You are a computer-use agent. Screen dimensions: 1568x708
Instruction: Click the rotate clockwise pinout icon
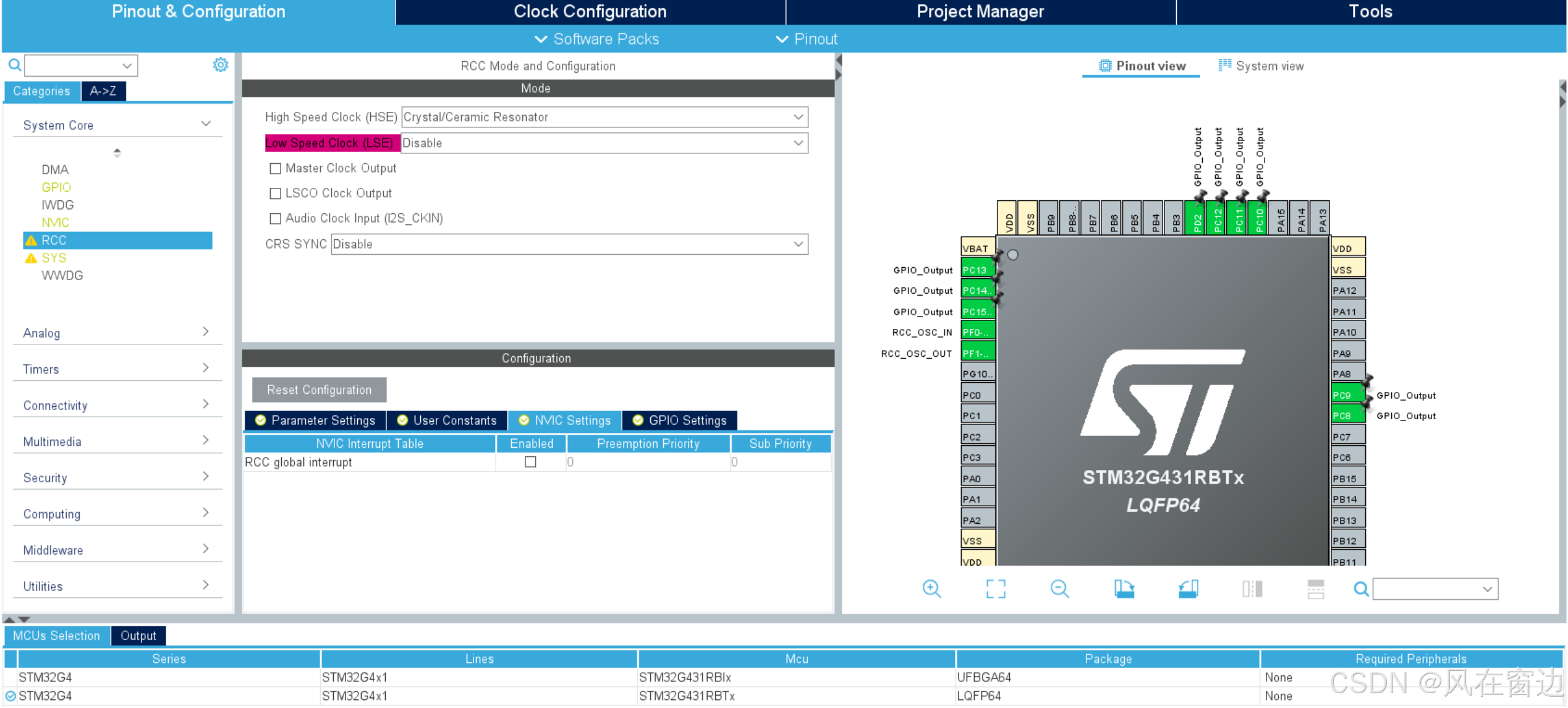1124,589
